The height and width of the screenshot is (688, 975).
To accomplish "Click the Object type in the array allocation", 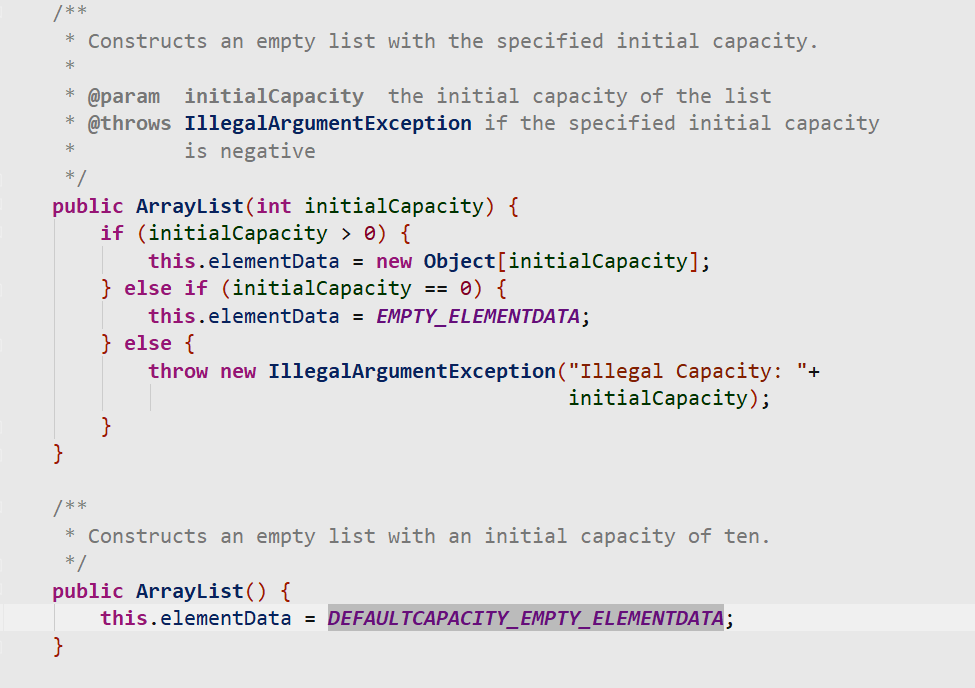I will tap(459, 261).
